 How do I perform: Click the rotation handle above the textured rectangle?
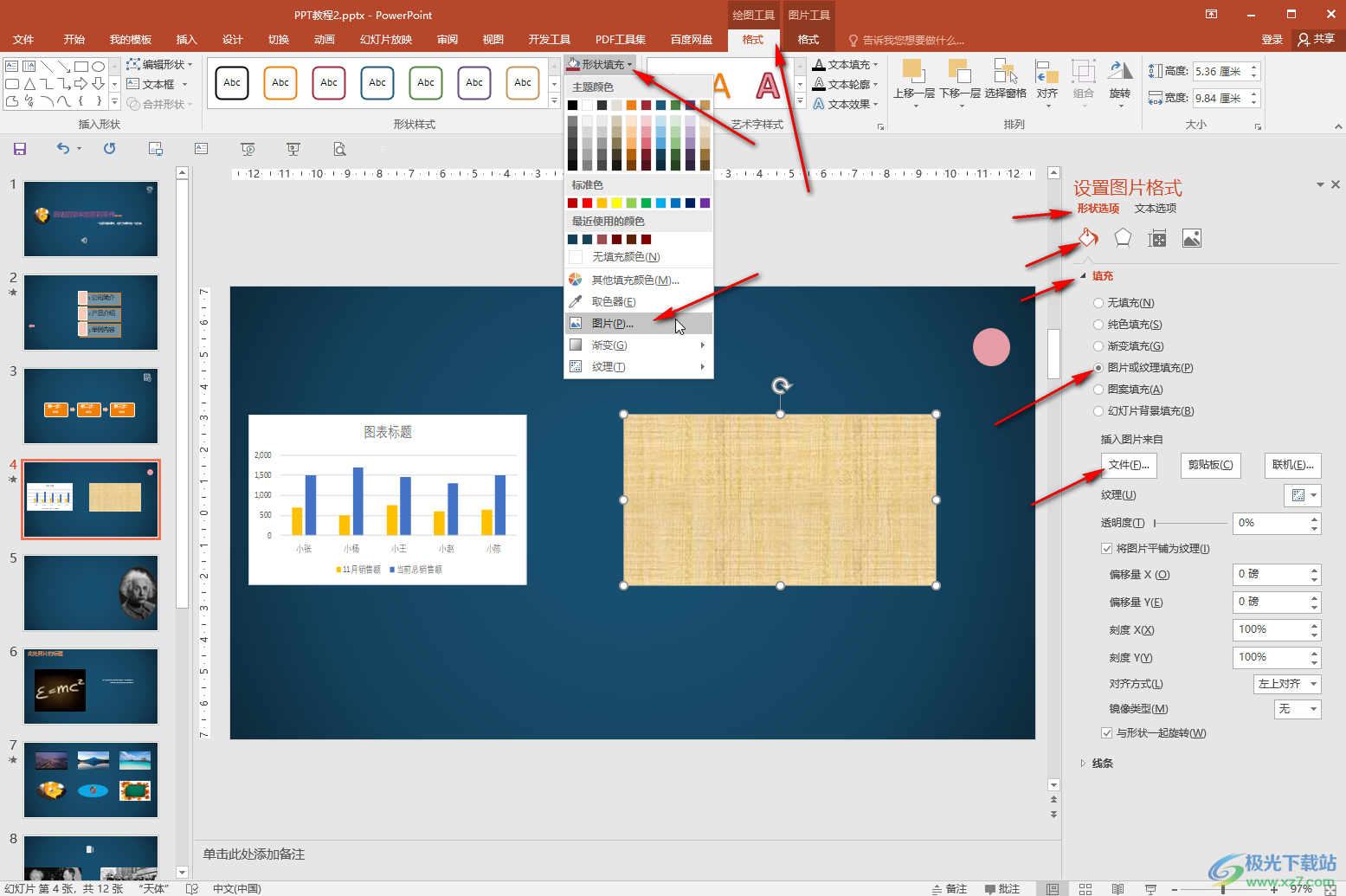(781, 386)
